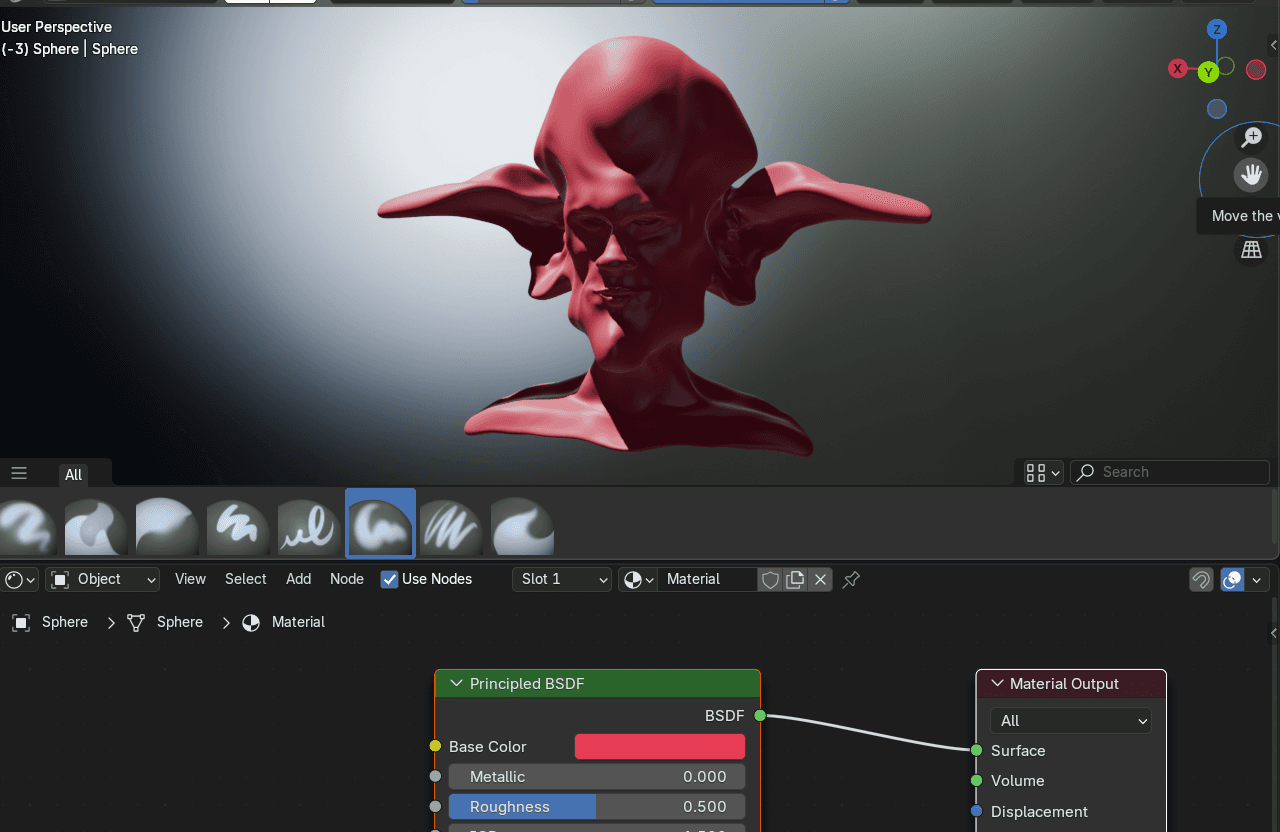Click Sphere object in breadcrumb path
Viewport: 1280px width, 832px height.
(65, 622)
